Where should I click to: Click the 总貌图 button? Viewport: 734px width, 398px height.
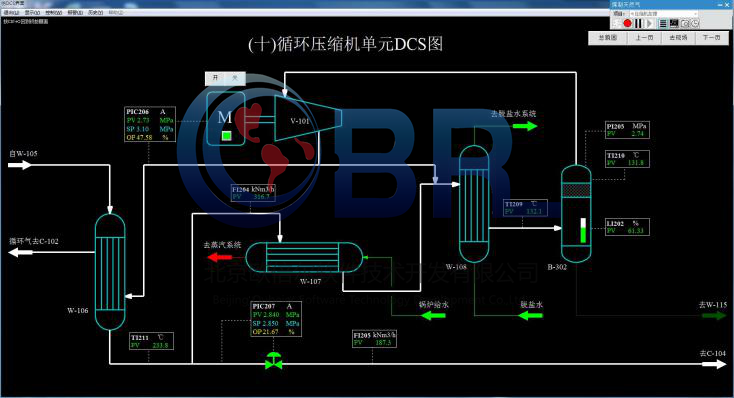click(608, 37)
